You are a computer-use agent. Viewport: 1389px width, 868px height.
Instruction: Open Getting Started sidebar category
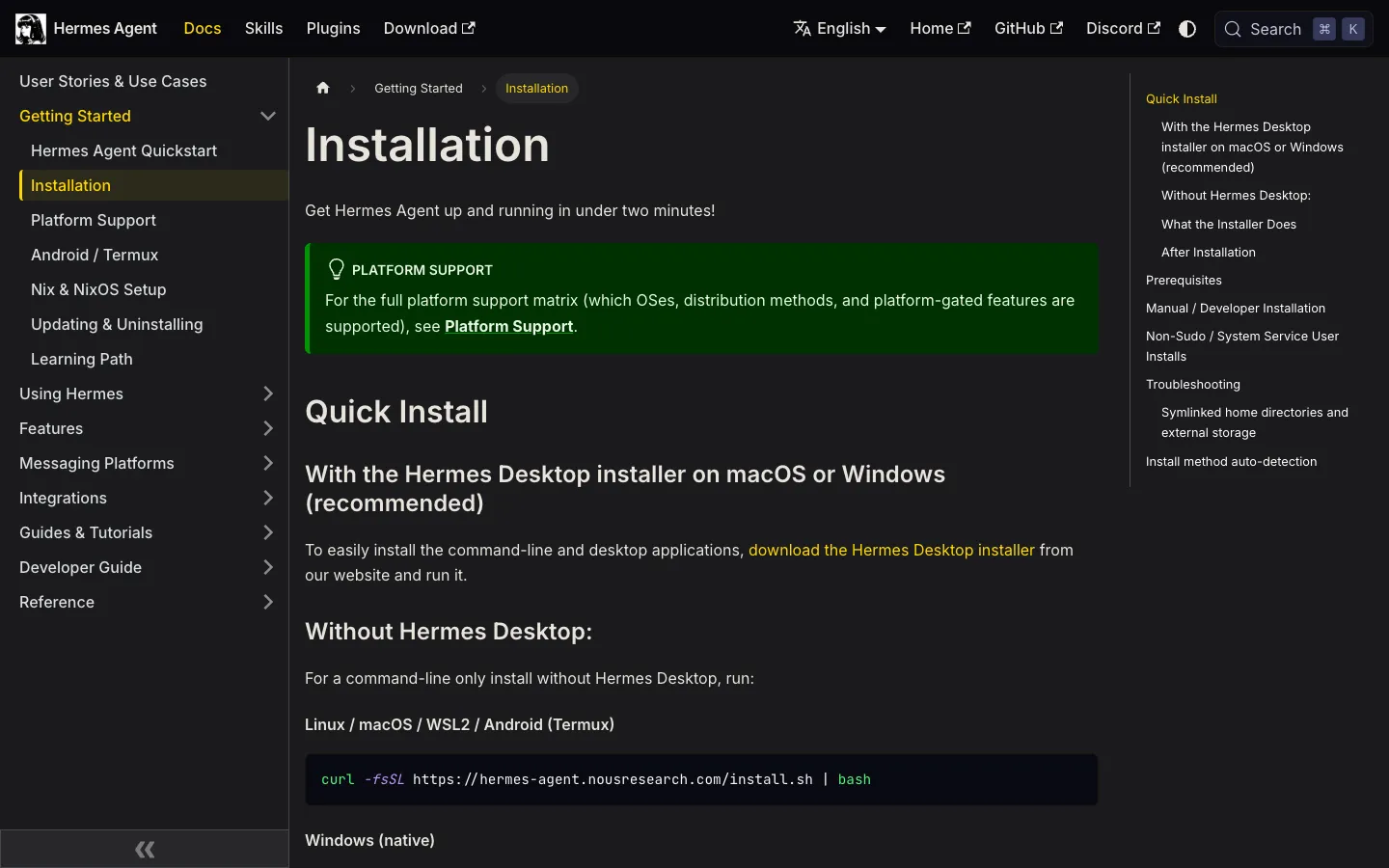[x=75, y=116]
